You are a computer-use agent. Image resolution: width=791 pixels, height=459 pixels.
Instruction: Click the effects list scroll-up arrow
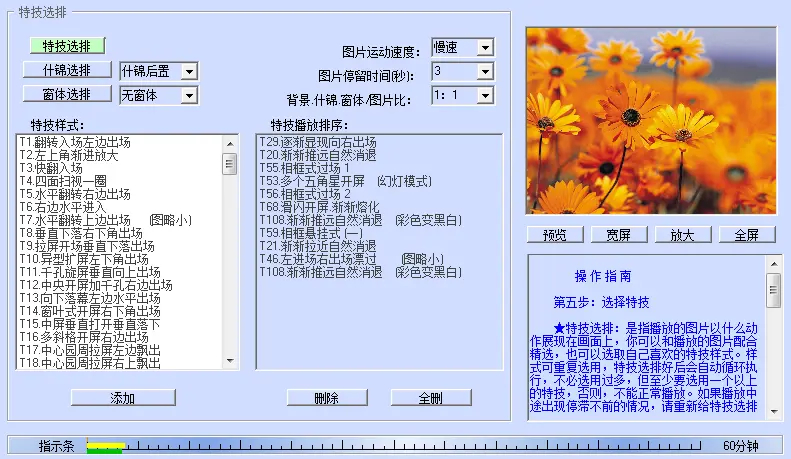[230, 144]
